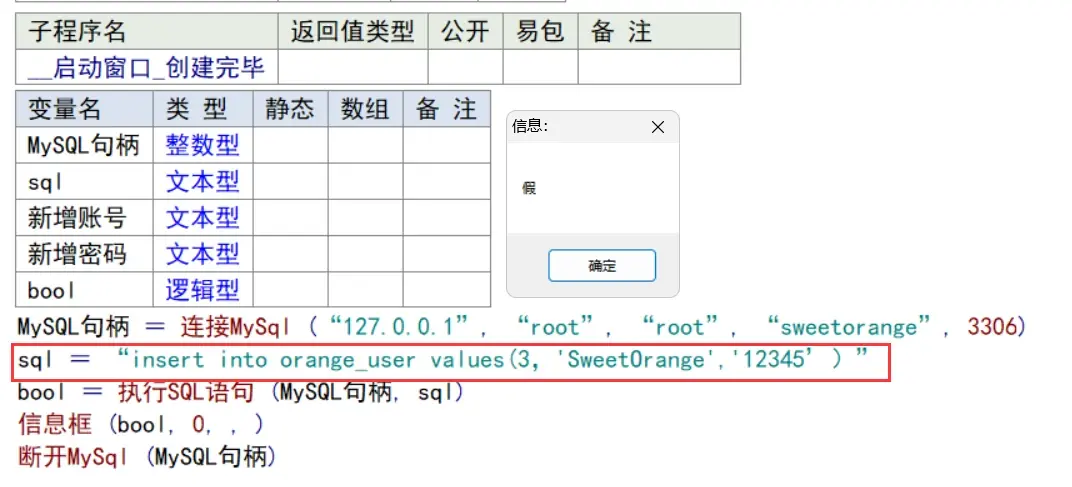Click the 信息: dialog title
1072x487 pixels.
coord(530,127)
